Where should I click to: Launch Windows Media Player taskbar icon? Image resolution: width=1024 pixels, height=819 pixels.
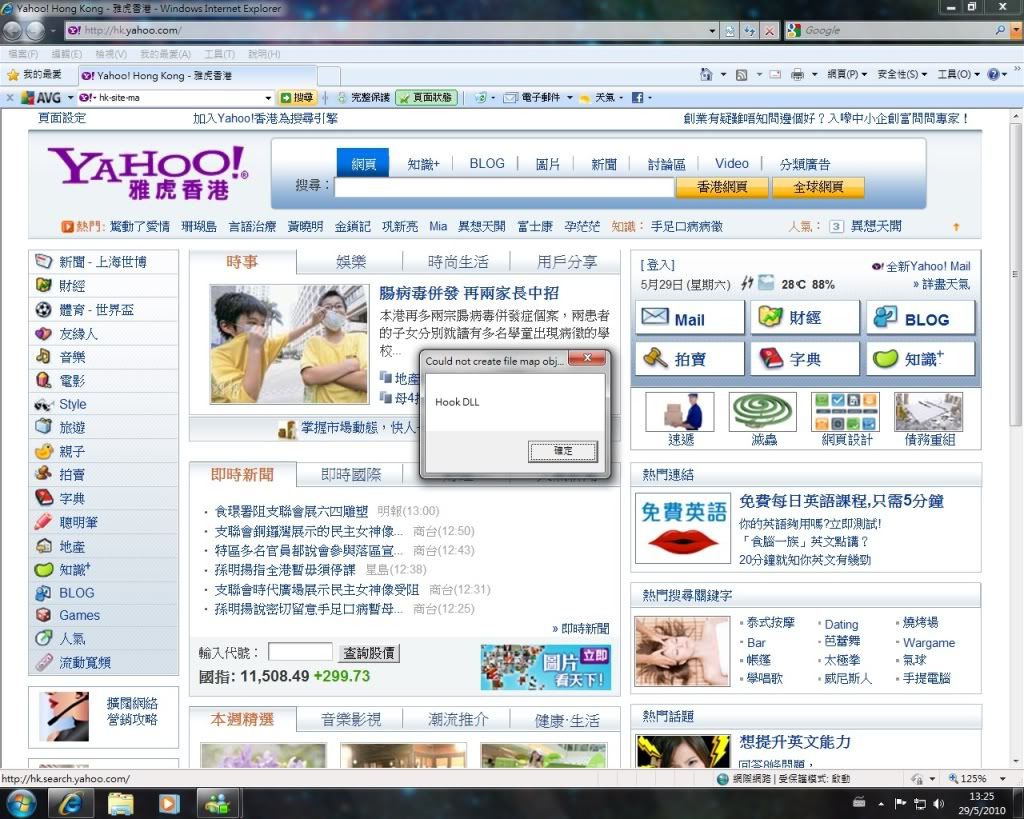(x=168, y=802)
